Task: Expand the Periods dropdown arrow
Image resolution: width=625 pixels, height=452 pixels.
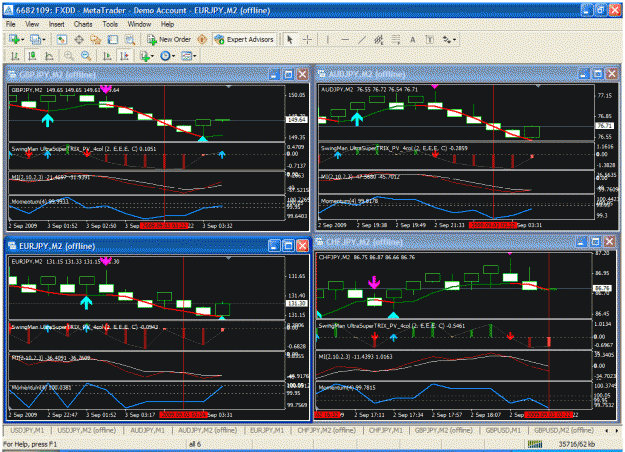Action: (x=173, y=56)
